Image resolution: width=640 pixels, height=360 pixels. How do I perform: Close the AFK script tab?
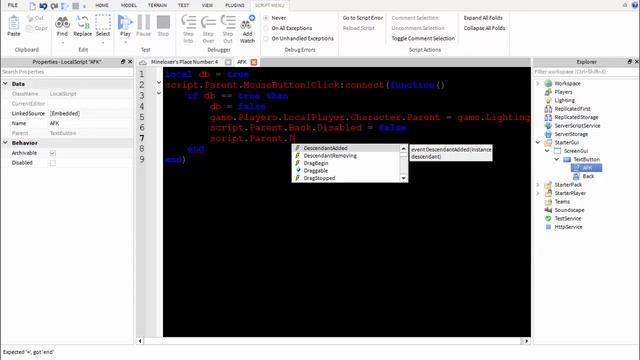click(254, 62)
